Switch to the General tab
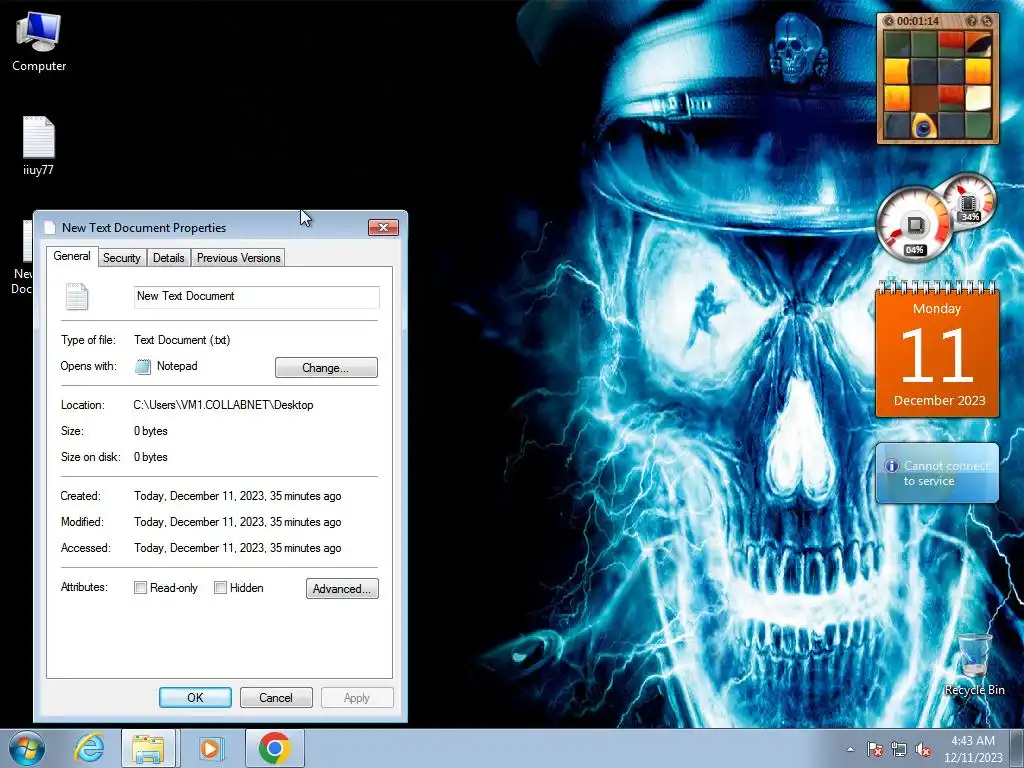Screen dimensions: 1024x768 pos(72,256)
